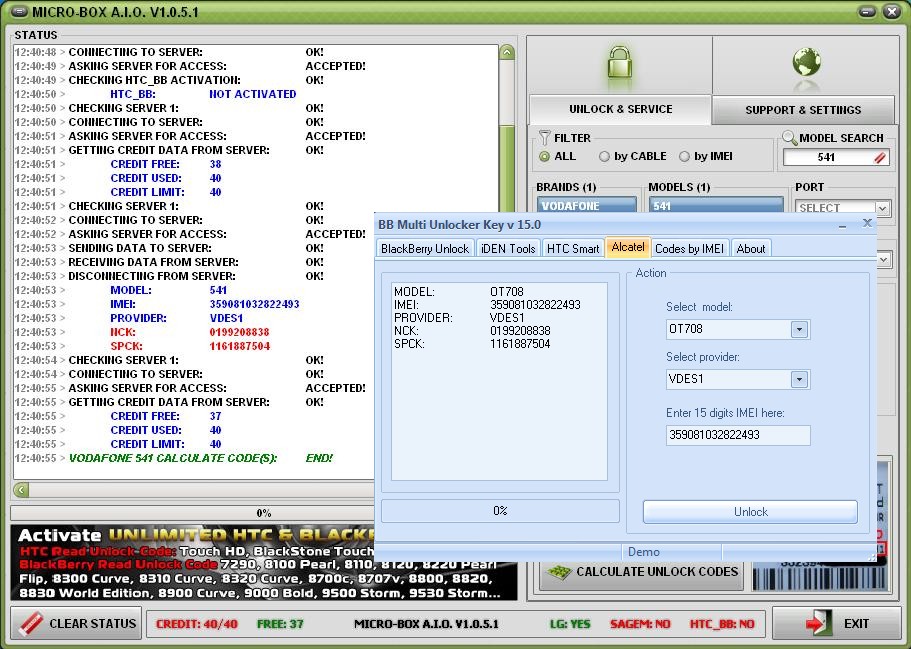Close the BB Multi Unlocker Key window
Image resolution: width=911 pixels, height=649 pixels.
coord(867,223)
